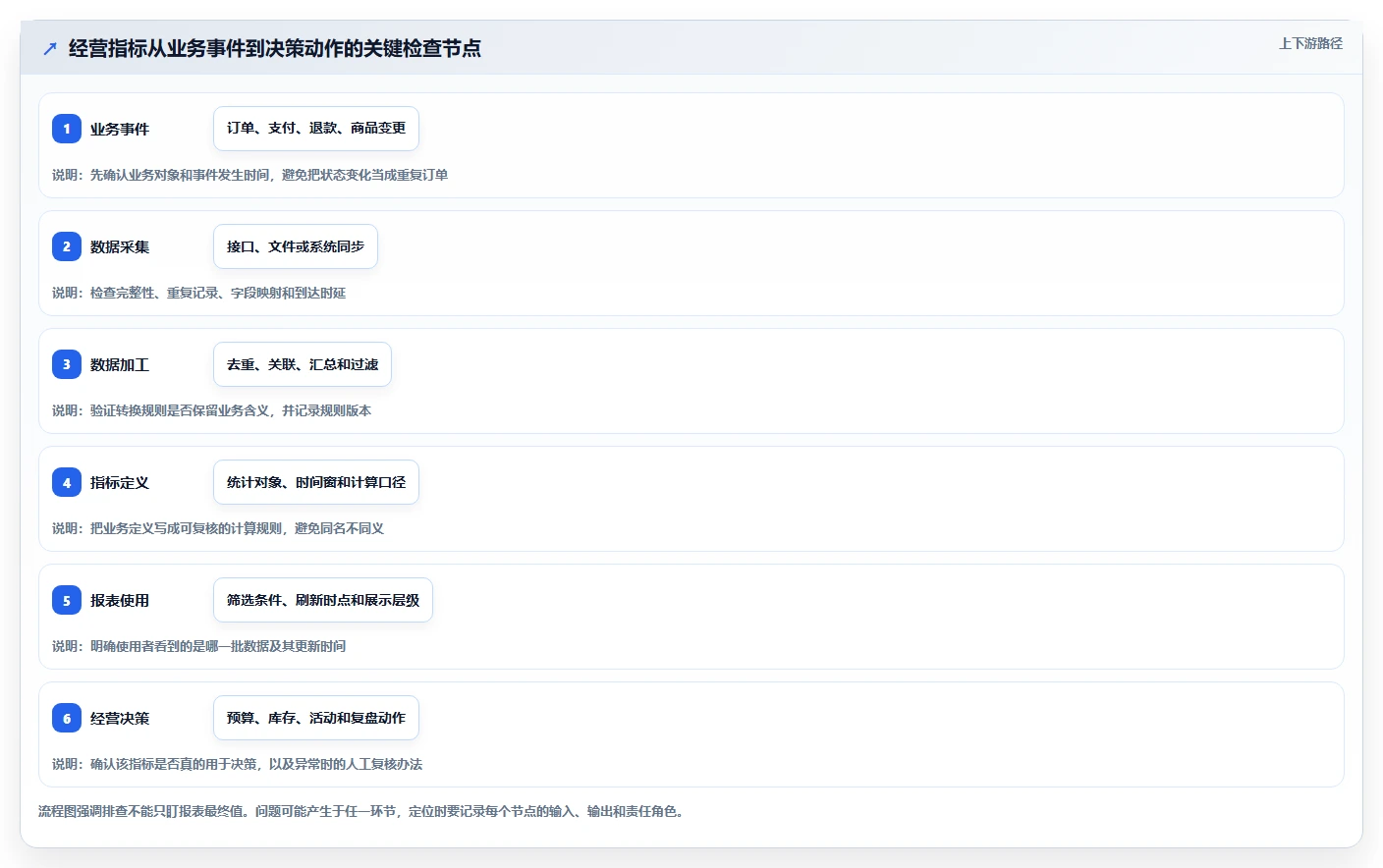Click the note 把业务定义写成可复核的计算规则
Screen dimensions: 1383x868
pyautogui.click(x=187, y=528)
